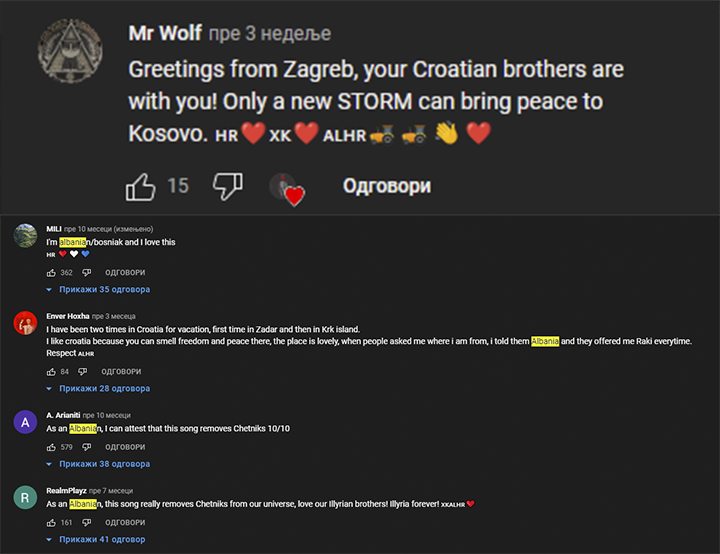This screenshot has height=554, width=720.
Task: Expand 35 replies under MILI's comment
Action: (98, 289)
